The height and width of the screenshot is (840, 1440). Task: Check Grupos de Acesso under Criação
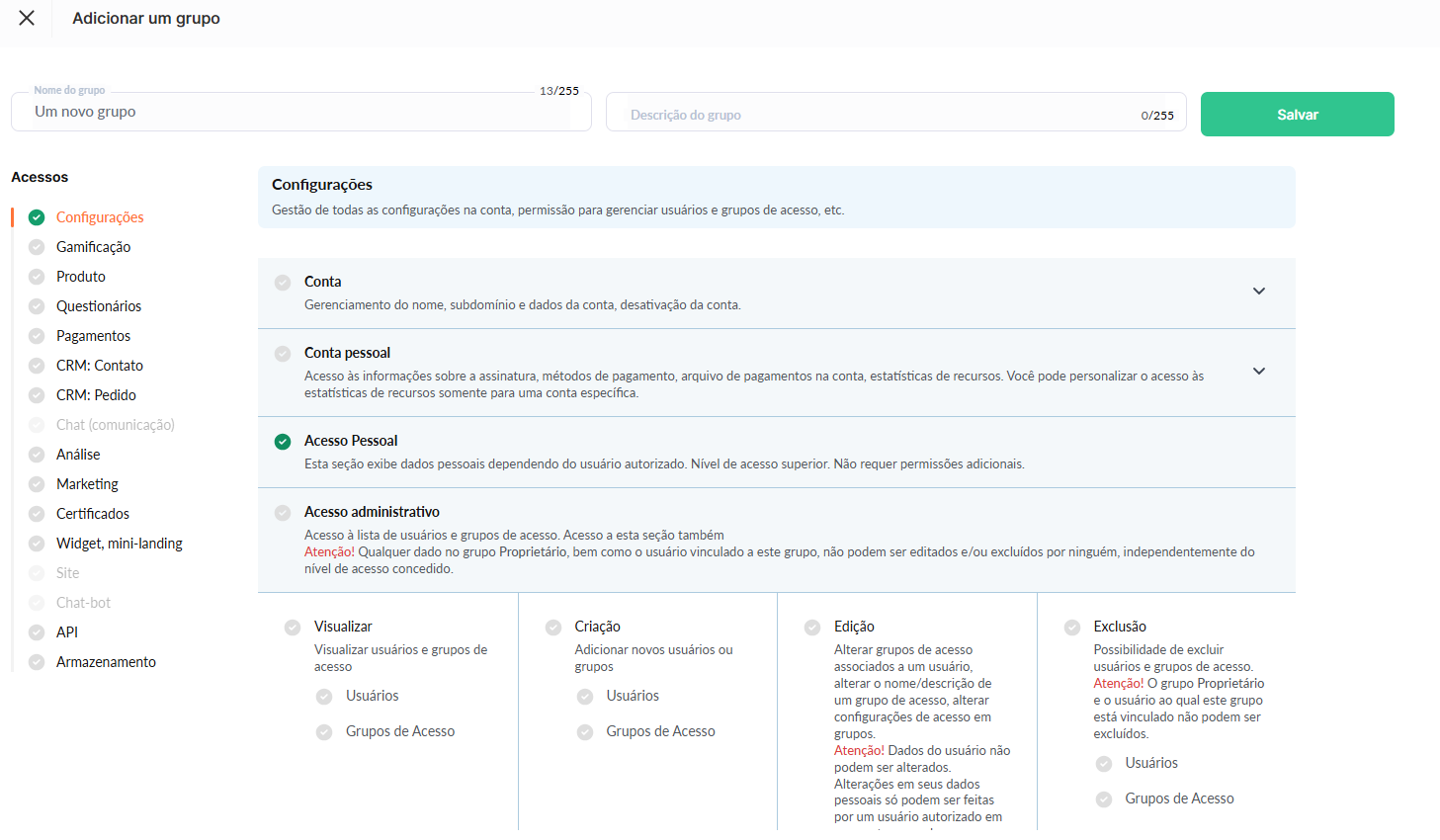[585, 732]
